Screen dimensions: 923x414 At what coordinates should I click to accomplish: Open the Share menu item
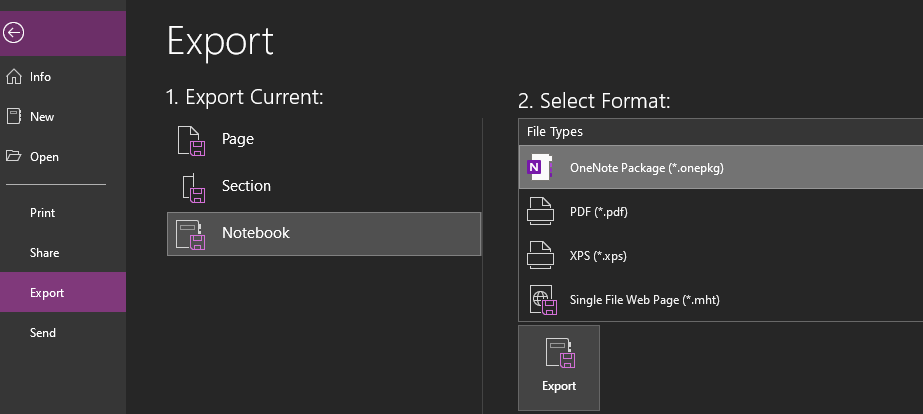45,253
